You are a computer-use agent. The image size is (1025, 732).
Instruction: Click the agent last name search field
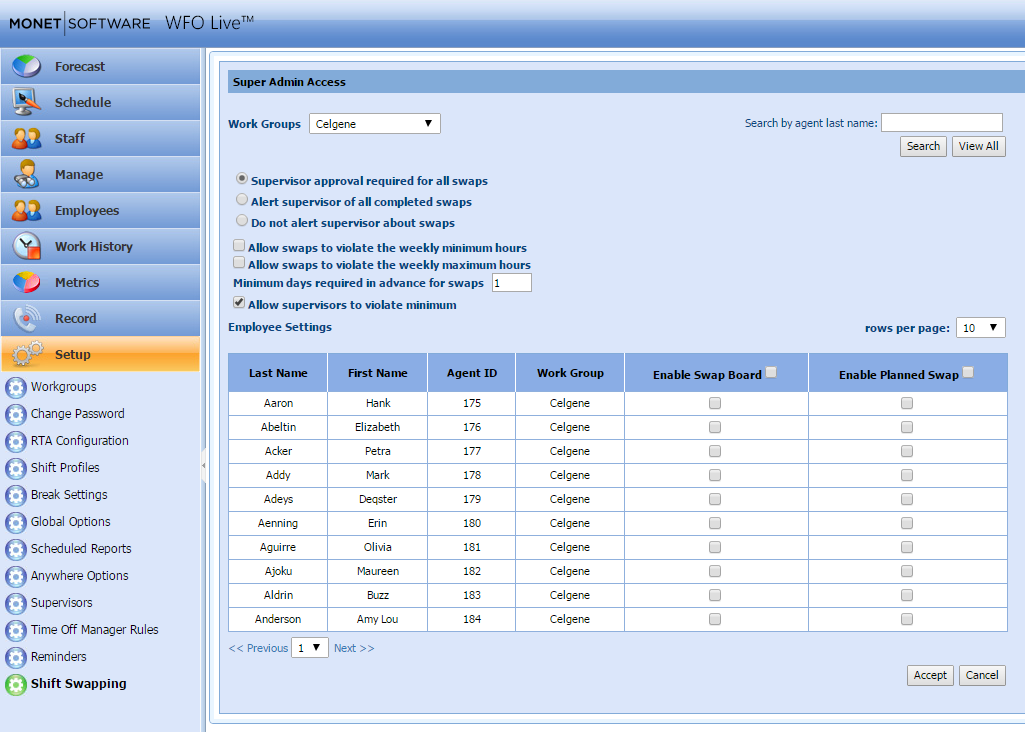[941, 123]
